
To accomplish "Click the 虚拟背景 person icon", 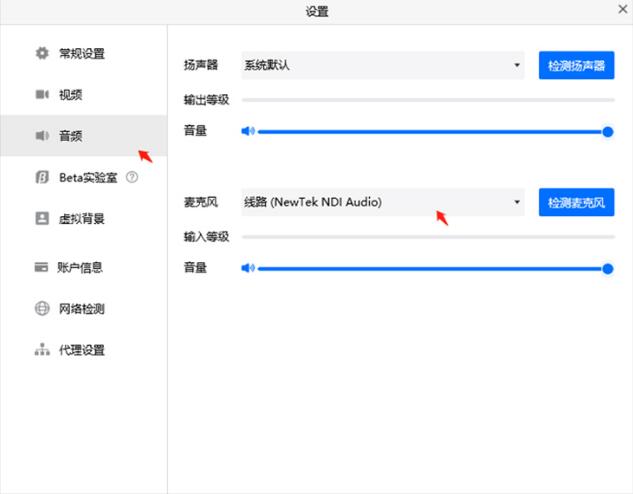I will coord(42,218).
